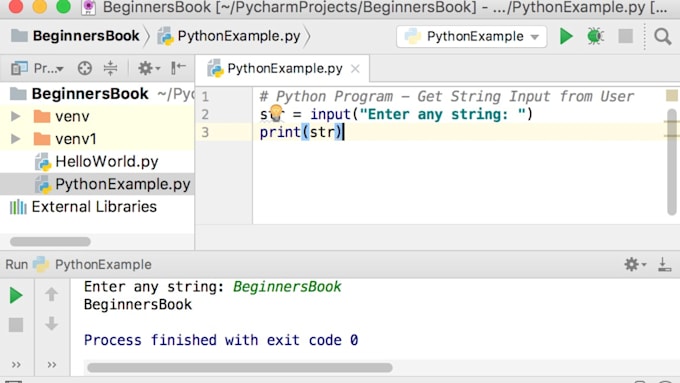Open Search Everywhere magnifier icon
The image size is (680, 383).
tap(663, 37)
